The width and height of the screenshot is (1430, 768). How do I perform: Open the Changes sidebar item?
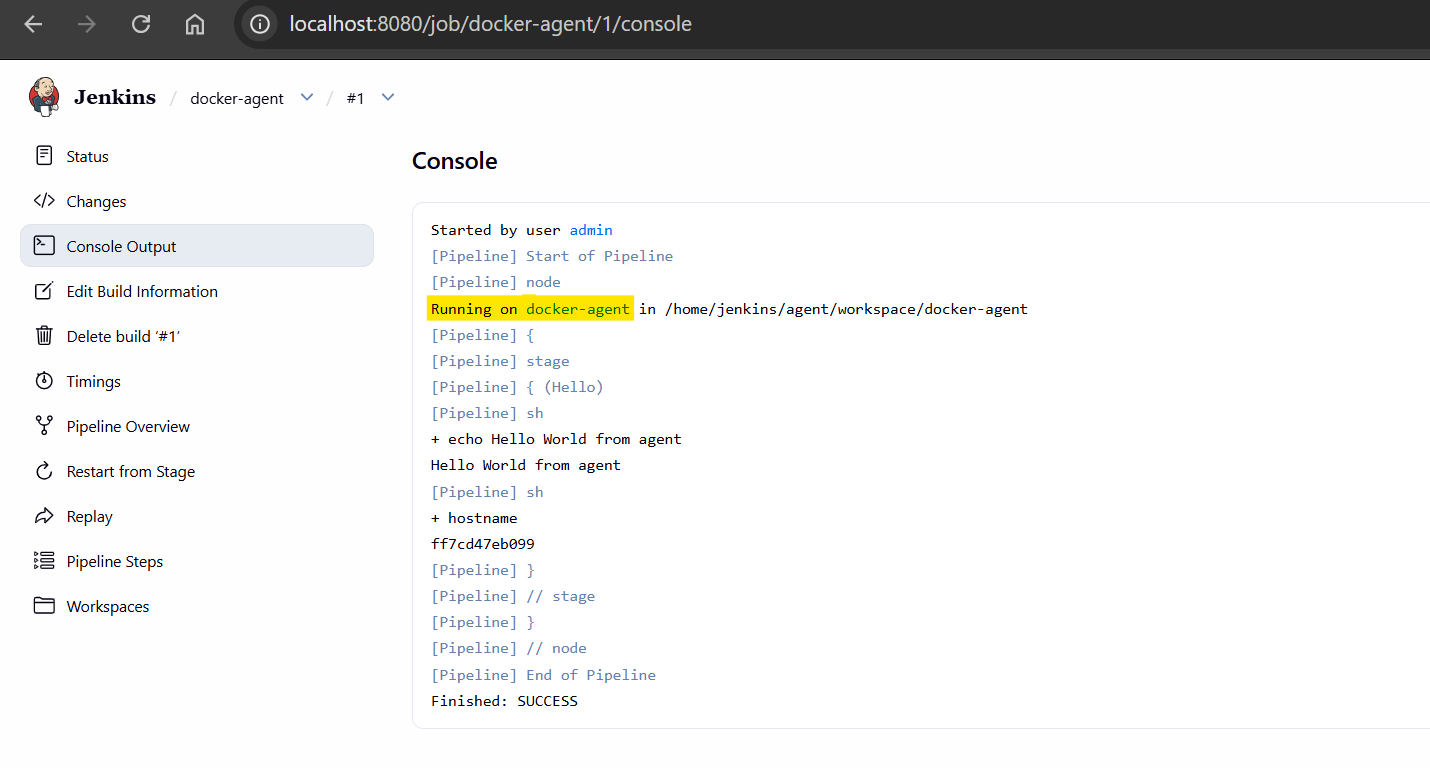pyautogui.click(x=197, y=201)
